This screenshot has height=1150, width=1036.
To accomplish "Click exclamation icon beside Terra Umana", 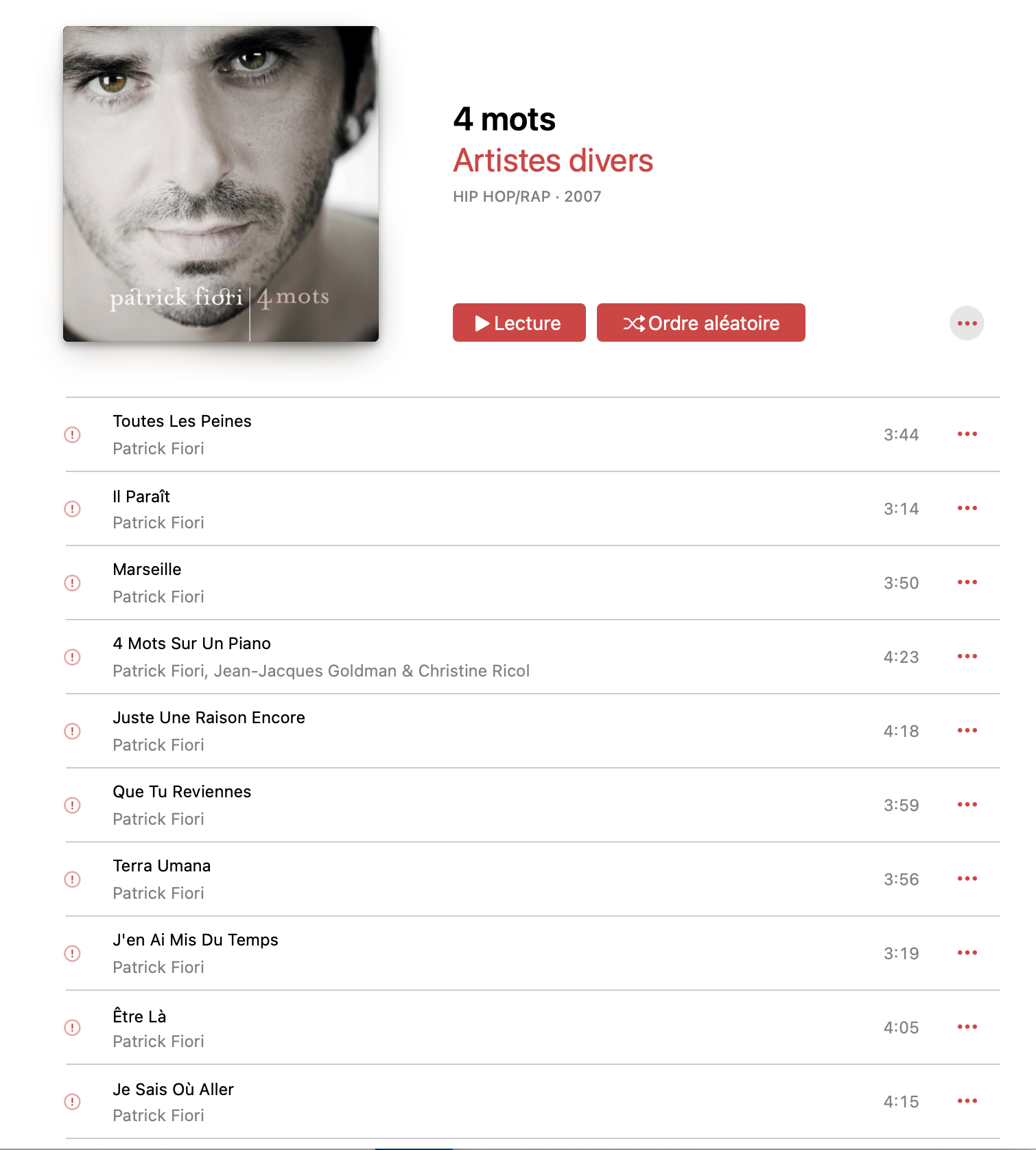I will pyautogui.click(x=72, y=879).
